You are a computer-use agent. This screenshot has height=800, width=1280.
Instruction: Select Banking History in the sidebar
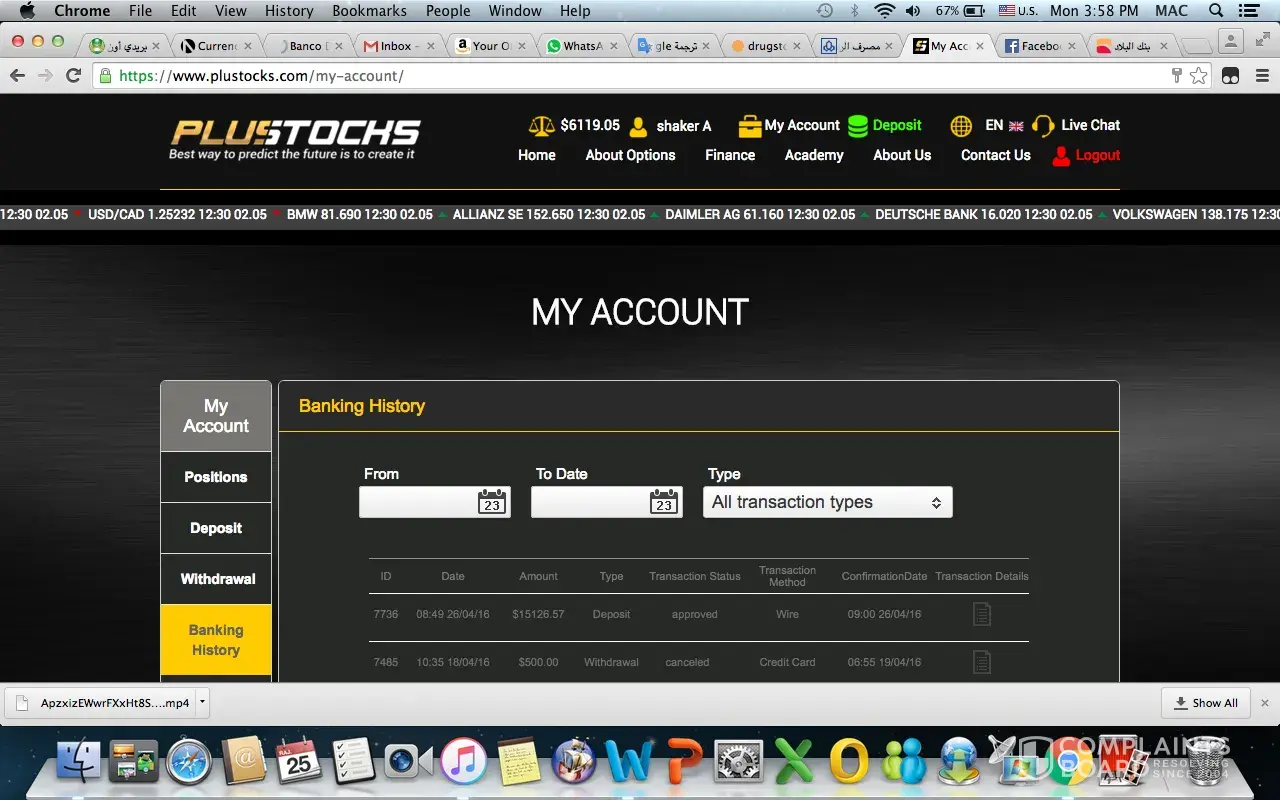point(216,640)
